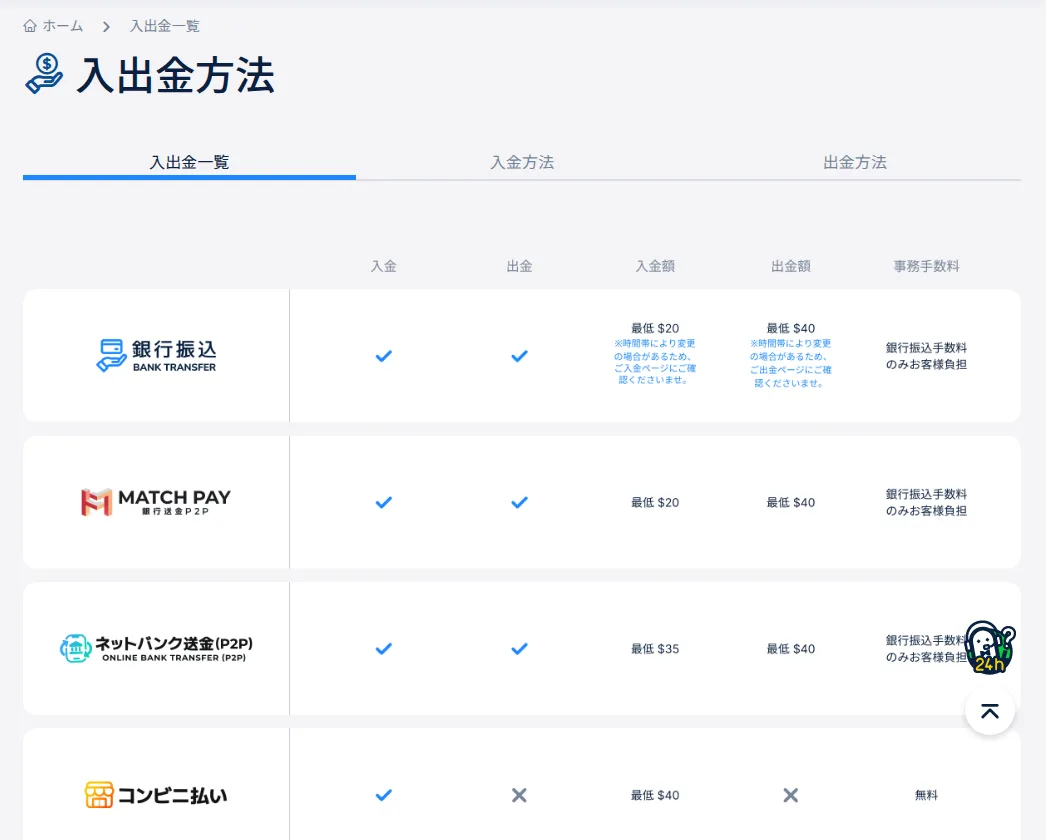The height and width of the screenshot is (840, 1046).
Task: Click withdrawal checkmark in Match Pay row
Action: point(519,502)
